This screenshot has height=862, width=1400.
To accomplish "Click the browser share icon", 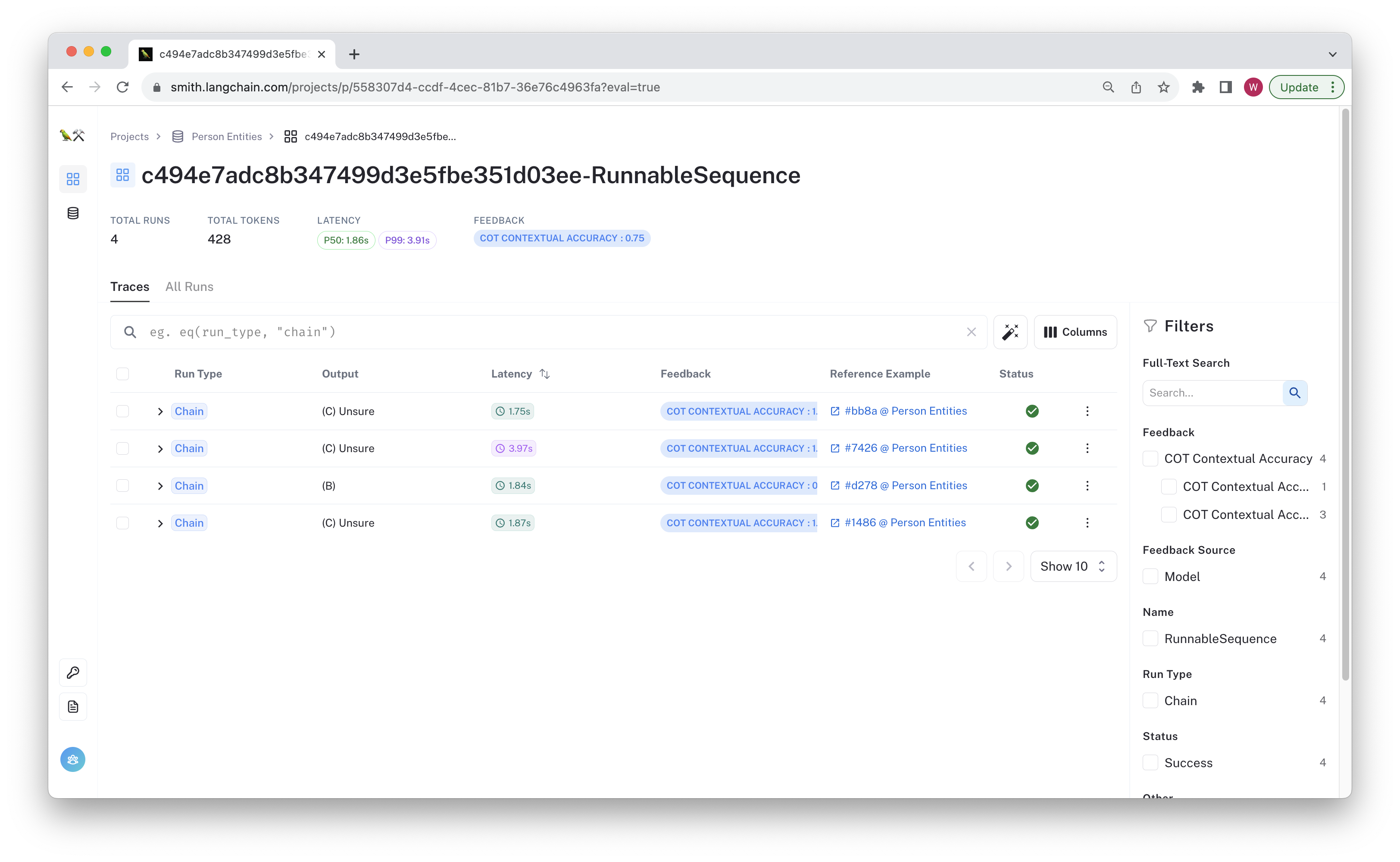I will 1136,87.
